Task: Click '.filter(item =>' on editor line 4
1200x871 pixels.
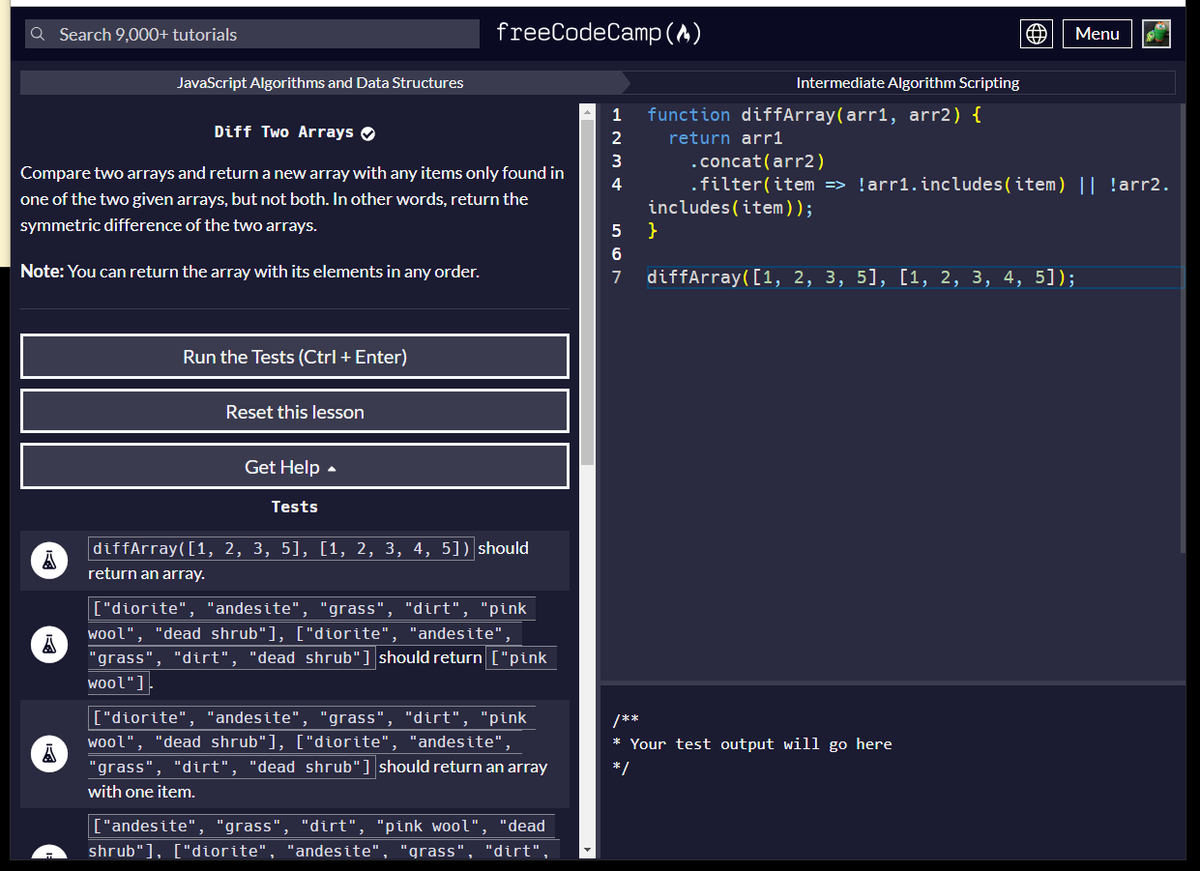Action: (x=768, y=184)
